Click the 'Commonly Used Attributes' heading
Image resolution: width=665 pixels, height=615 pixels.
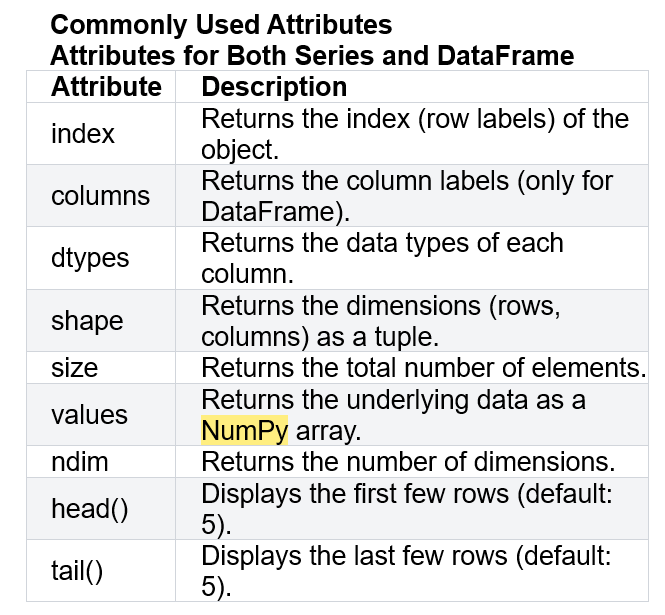221,25
